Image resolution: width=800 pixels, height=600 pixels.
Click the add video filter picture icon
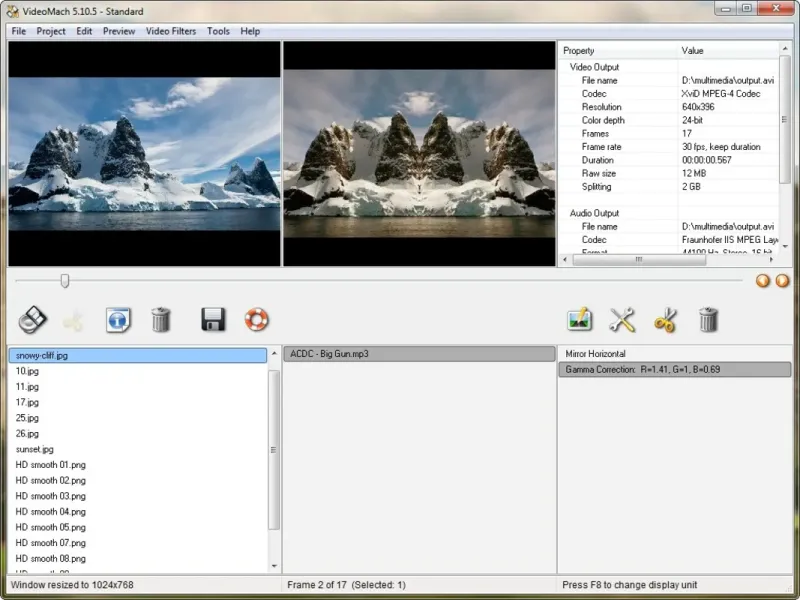point(579,320)
